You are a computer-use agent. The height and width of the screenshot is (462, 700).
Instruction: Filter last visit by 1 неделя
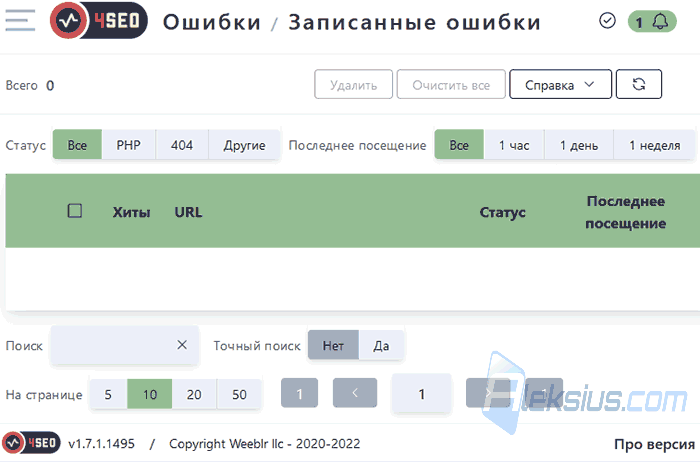point(654,145)
